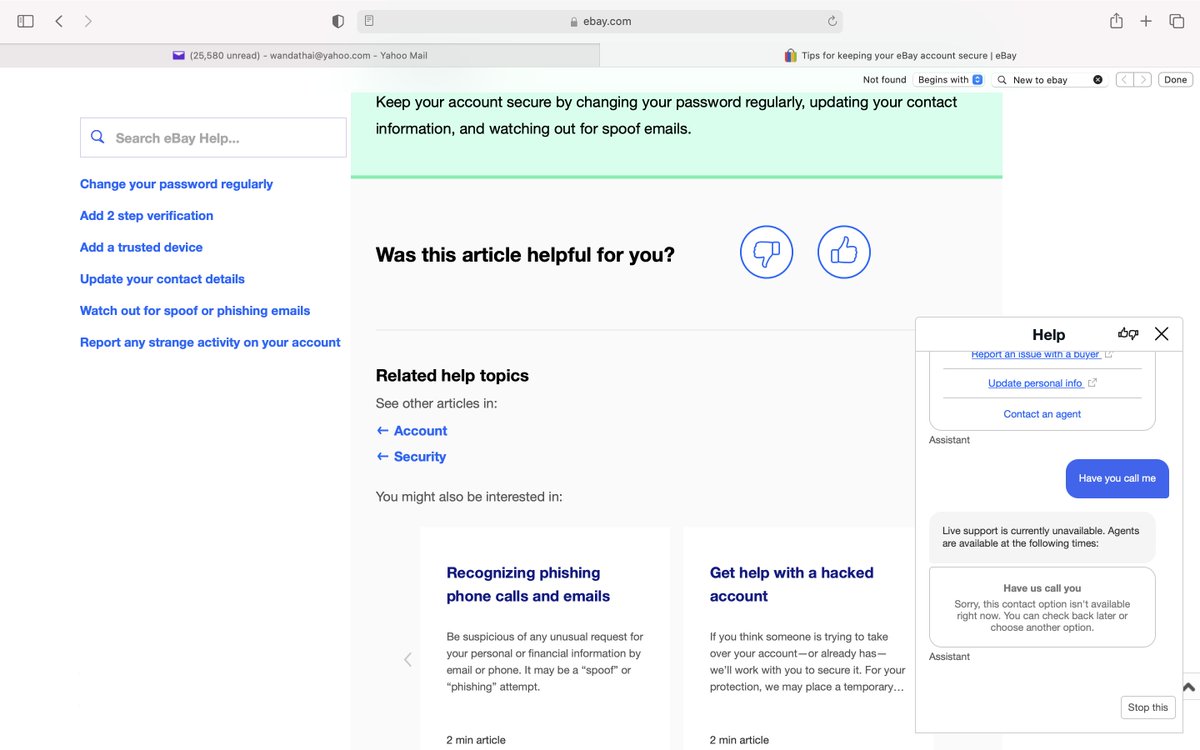Click the ebay.com address bar
Image resolution: width=1200 pixels, height=750 pixels.
[600, 21]
